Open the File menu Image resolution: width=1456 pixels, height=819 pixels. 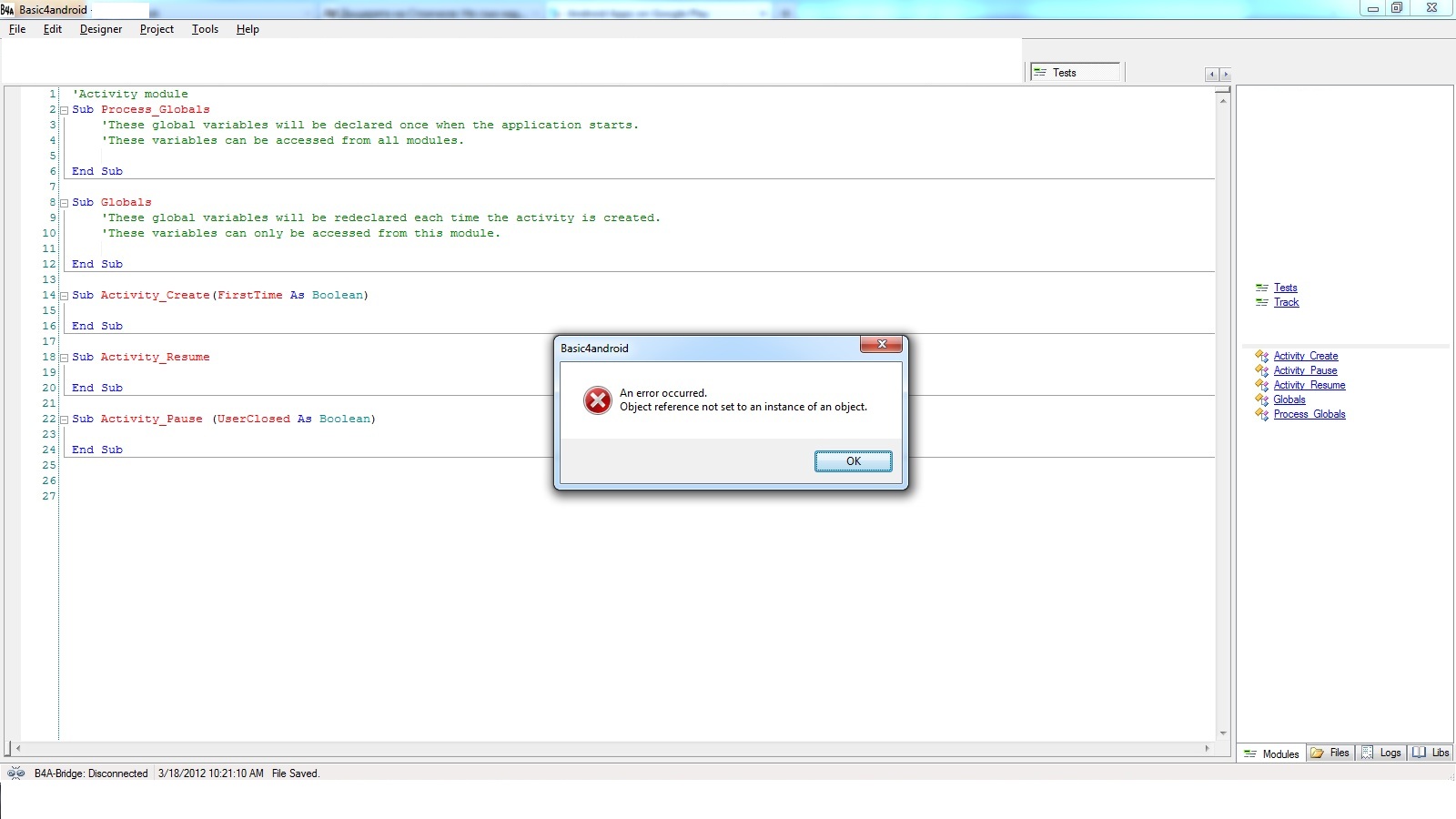coord(17,29)
